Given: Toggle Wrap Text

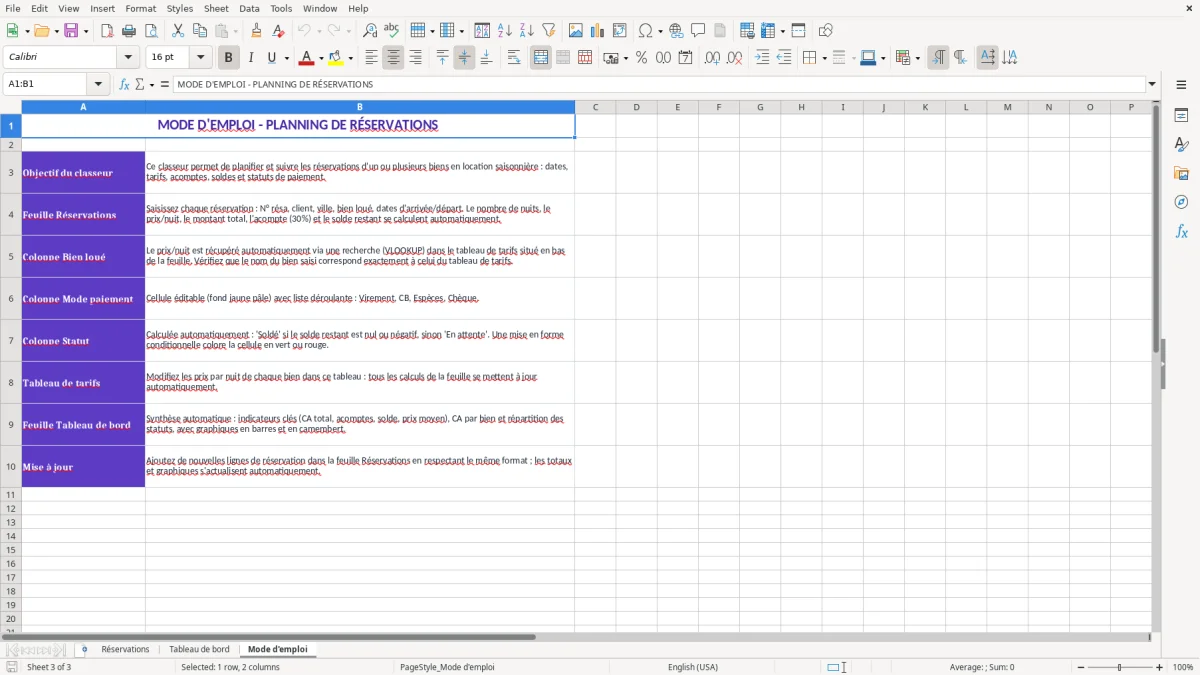Looking at the screenshot, I should point(514,58).
